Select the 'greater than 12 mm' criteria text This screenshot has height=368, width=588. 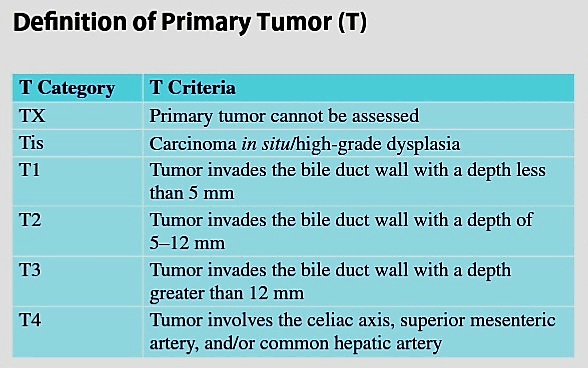pyautogui.click(x=226, y=294)
